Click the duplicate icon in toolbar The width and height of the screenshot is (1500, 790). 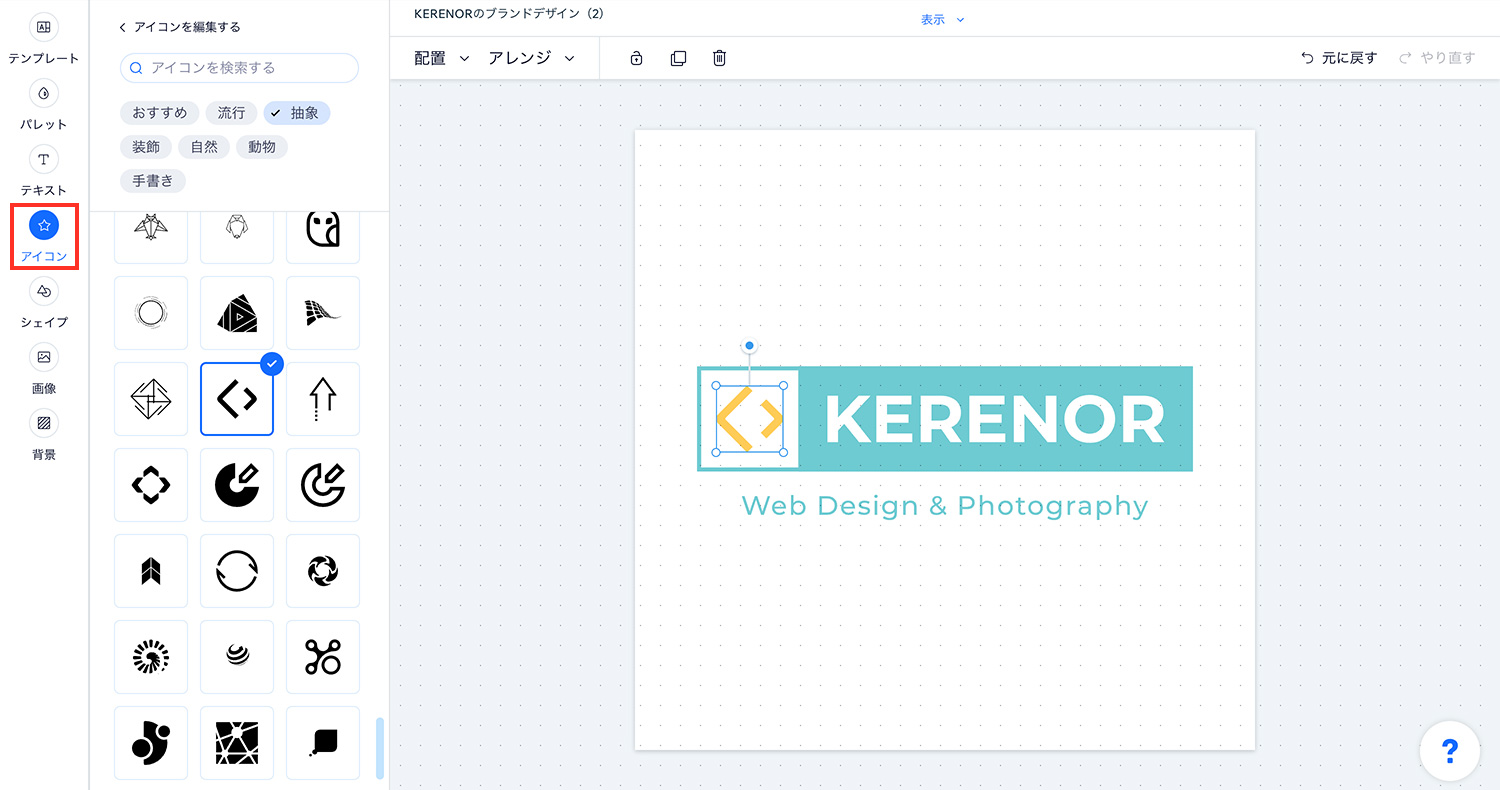tap(678, 58)
